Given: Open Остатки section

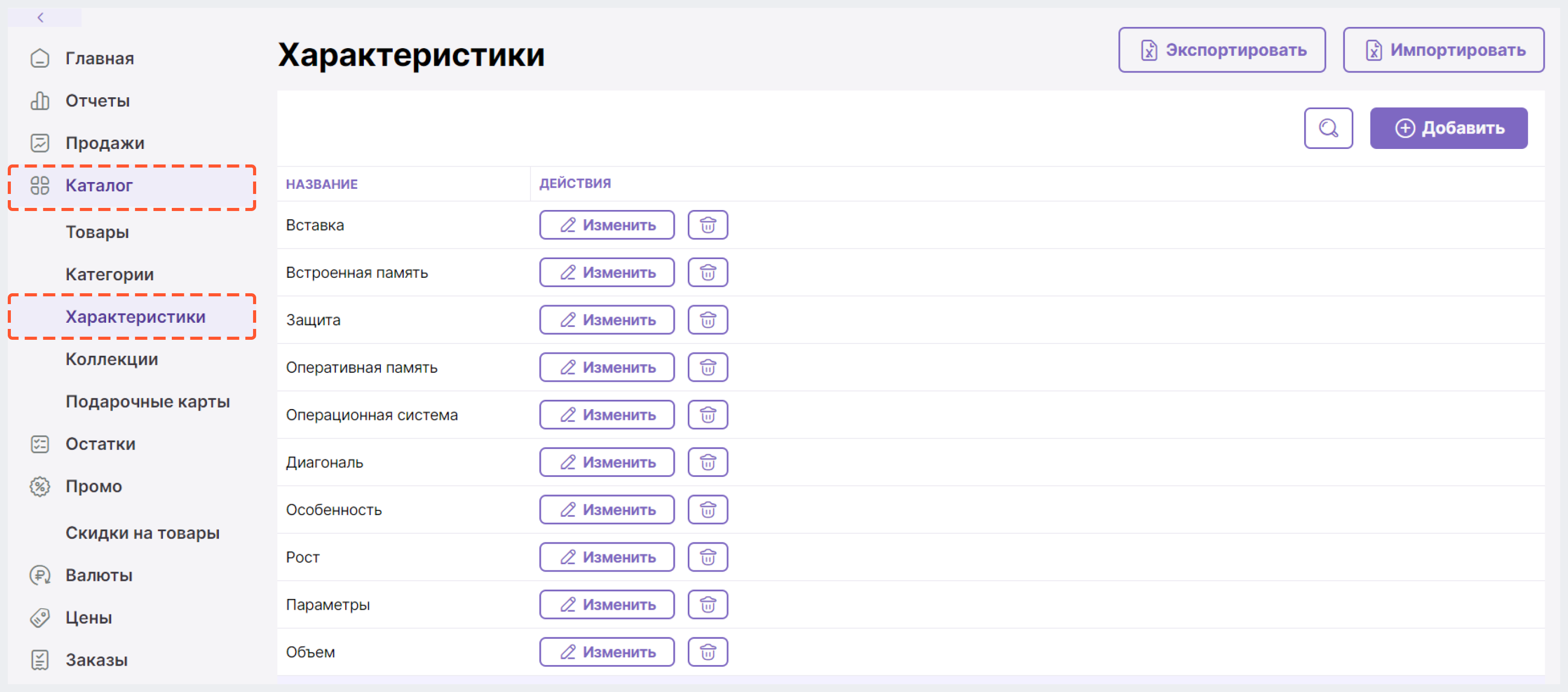Looking at the screenshot, I should pos(100,444).
